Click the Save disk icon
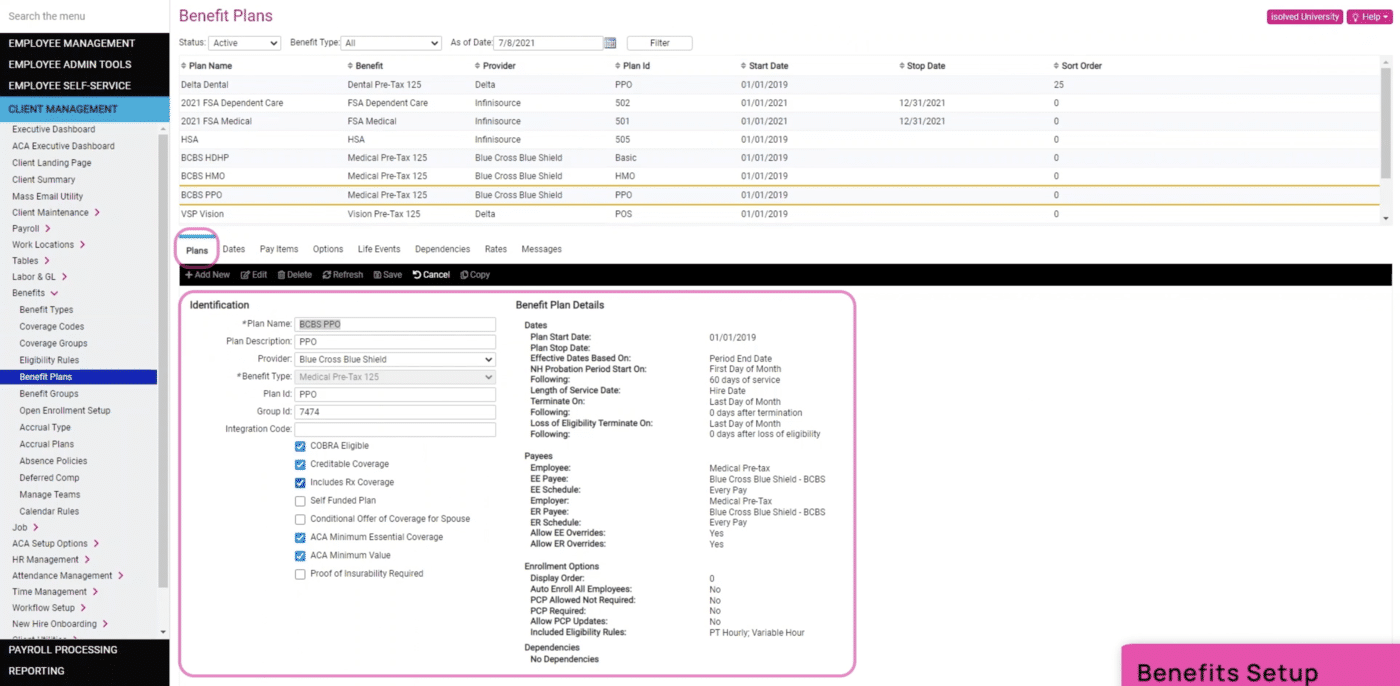This screenshot has height=686, width=1400. coord(377,274)
